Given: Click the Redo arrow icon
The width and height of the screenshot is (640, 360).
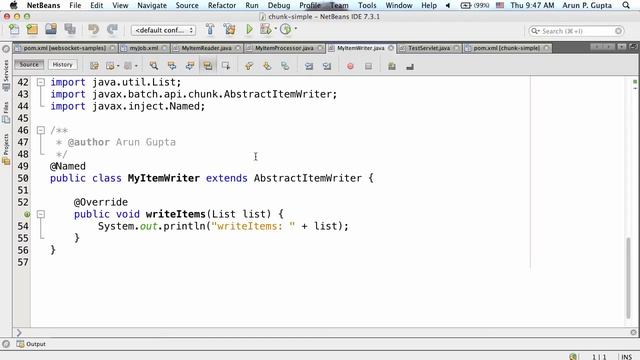Looking at the screenshot, I should coord(112,29).
